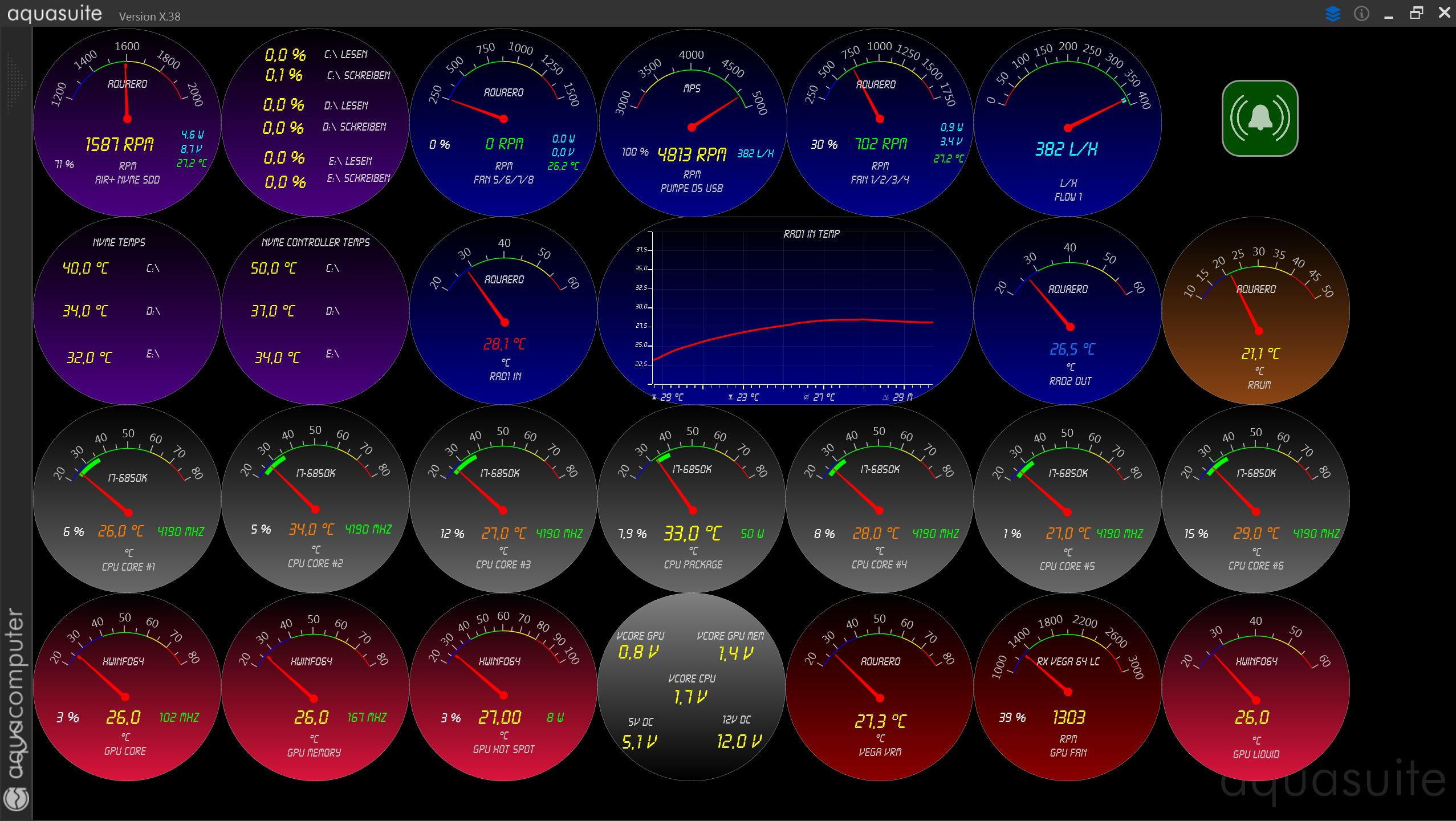This screenshot has width=1456, height=821.
Task: Open the info about dialog icon
Action: click(1361, 14)
